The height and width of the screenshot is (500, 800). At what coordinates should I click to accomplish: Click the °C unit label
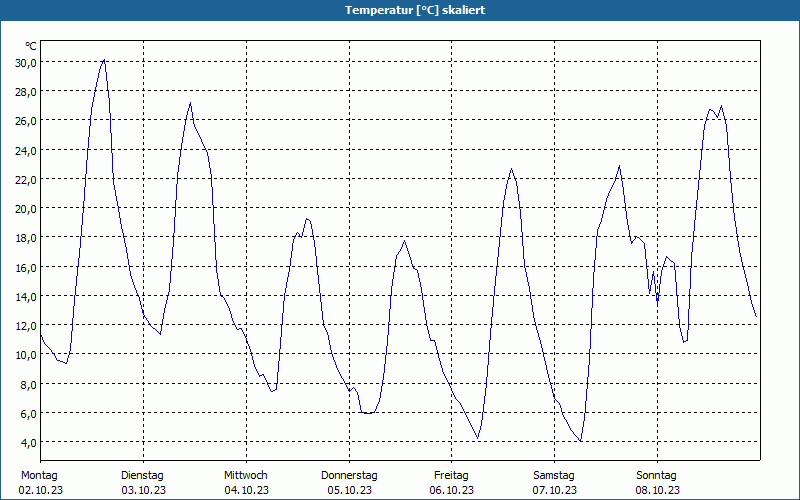(31, 46)
